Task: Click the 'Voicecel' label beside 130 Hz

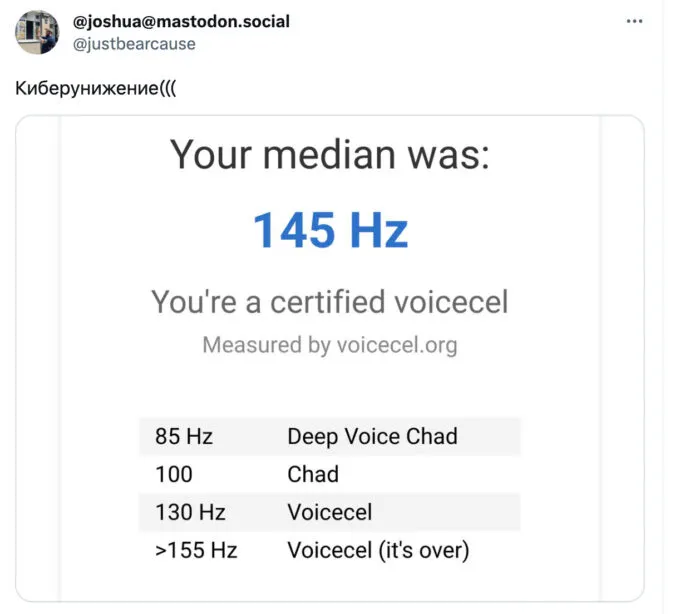Action: click(x=330, y=512)
